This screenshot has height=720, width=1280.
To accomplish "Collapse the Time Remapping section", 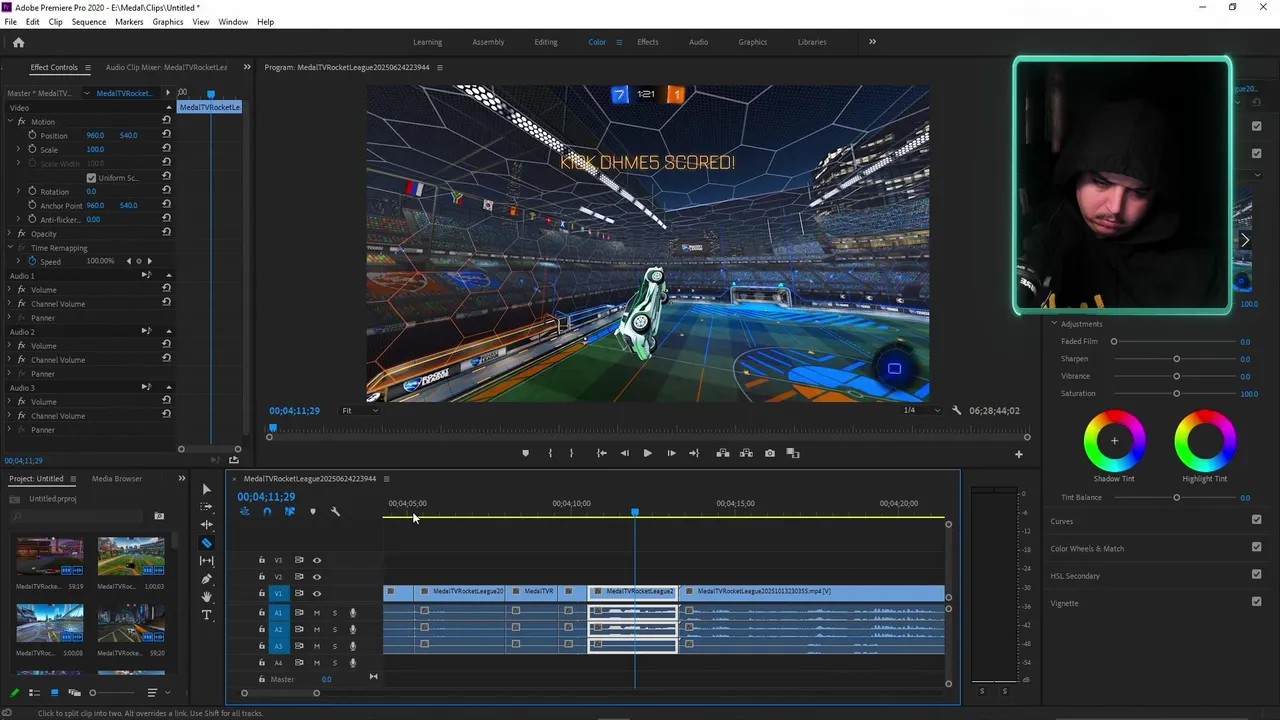I will pyautogui.click(x=10, y=248).
